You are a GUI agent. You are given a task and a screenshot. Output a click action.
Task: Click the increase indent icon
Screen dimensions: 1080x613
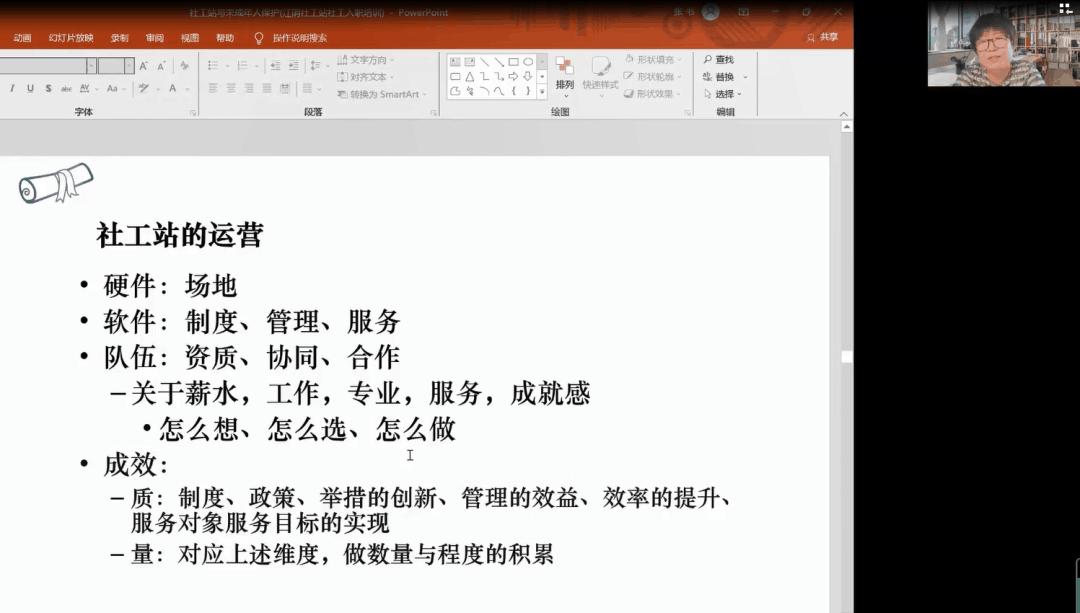pos(292,66)
